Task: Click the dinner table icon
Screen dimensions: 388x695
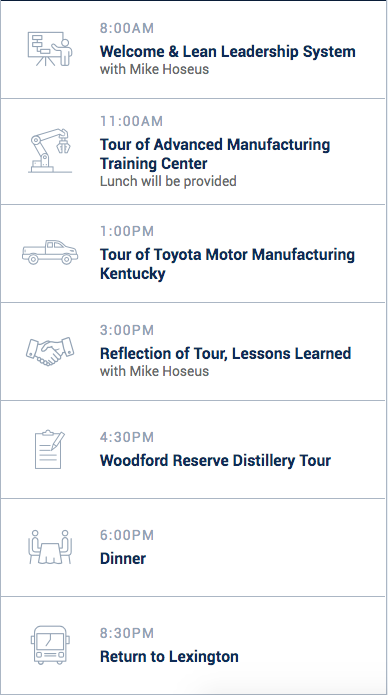Action: 50,547
